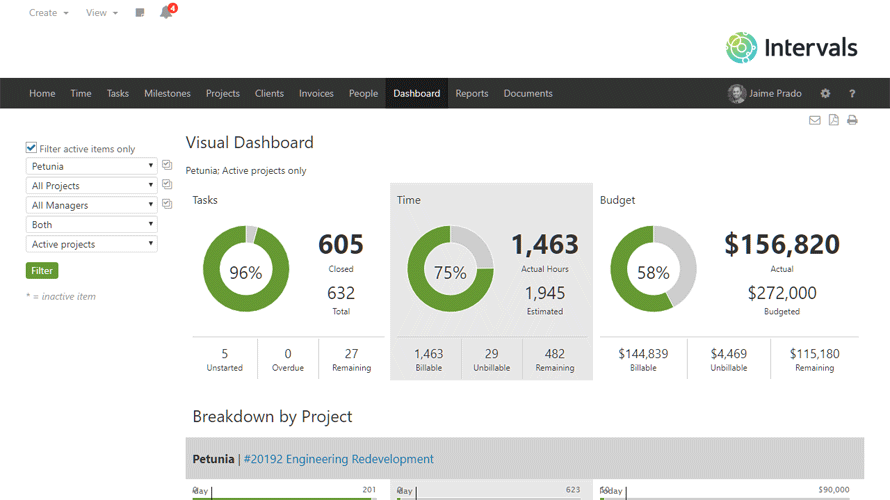Click Jaime Prado avatar picture
890x500 pixels.
[736, 94]
